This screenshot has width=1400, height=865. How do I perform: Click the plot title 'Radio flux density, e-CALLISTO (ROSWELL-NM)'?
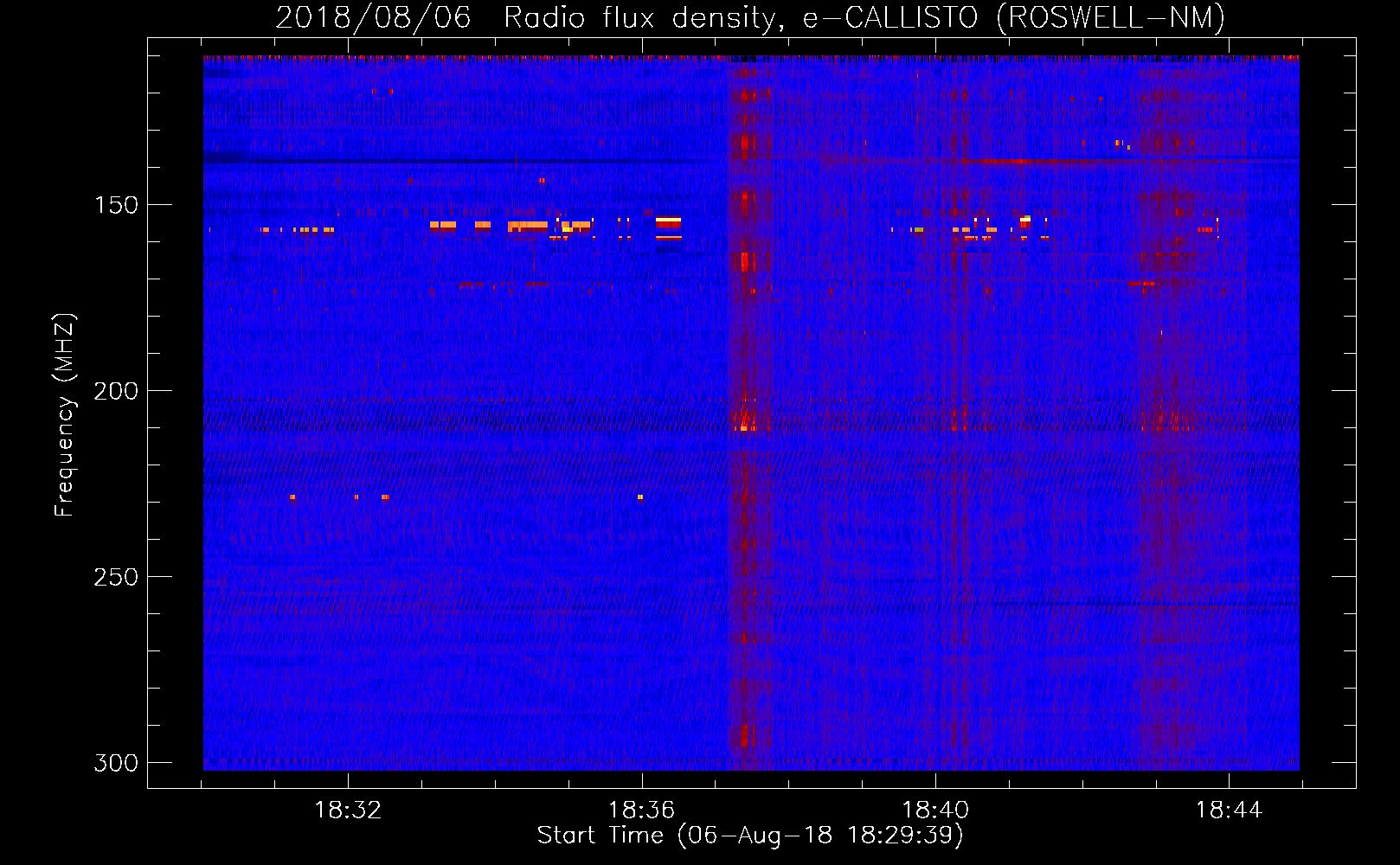[x=864, y=18]
